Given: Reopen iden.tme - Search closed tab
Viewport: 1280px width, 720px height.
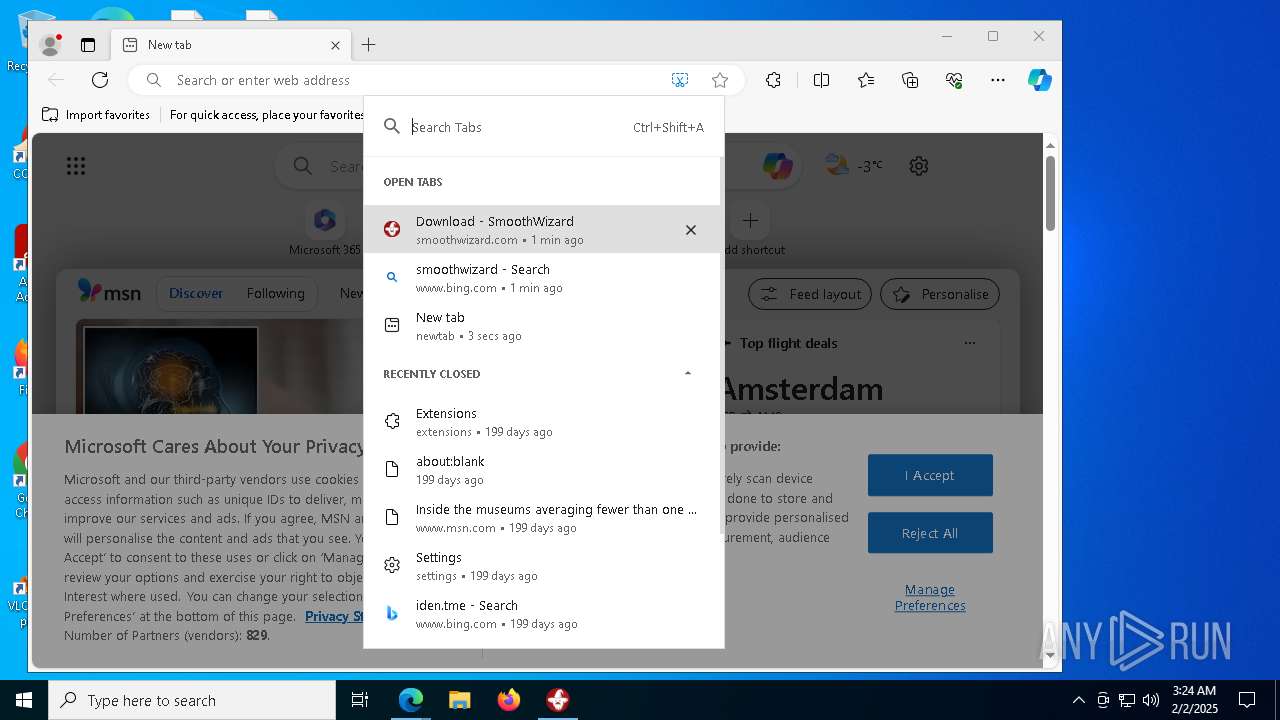Looking at the screenshot, I should pyautogui.click(x=542, y=614).
